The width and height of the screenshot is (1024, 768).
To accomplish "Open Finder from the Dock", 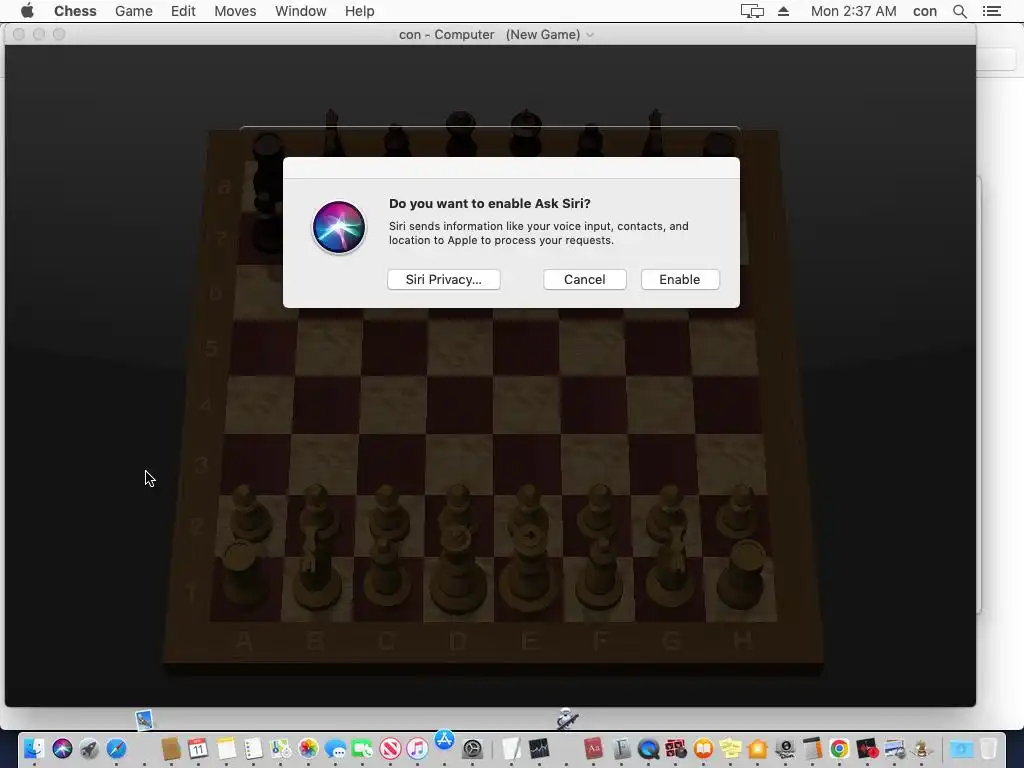I will tap(34, 748).
